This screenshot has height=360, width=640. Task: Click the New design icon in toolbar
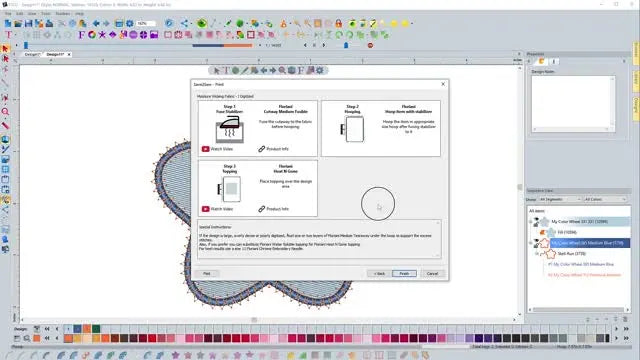pyautogui.click(x=8, y=24)
